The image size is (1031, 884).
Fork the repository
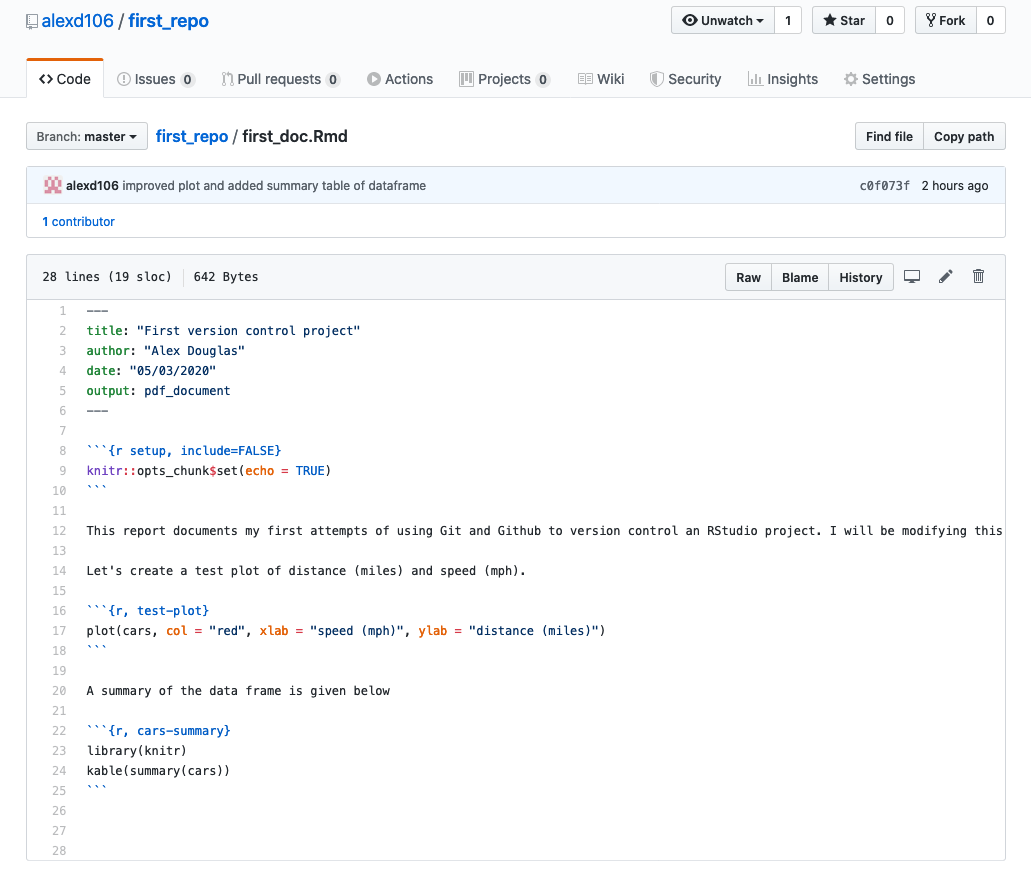(945, 21)
